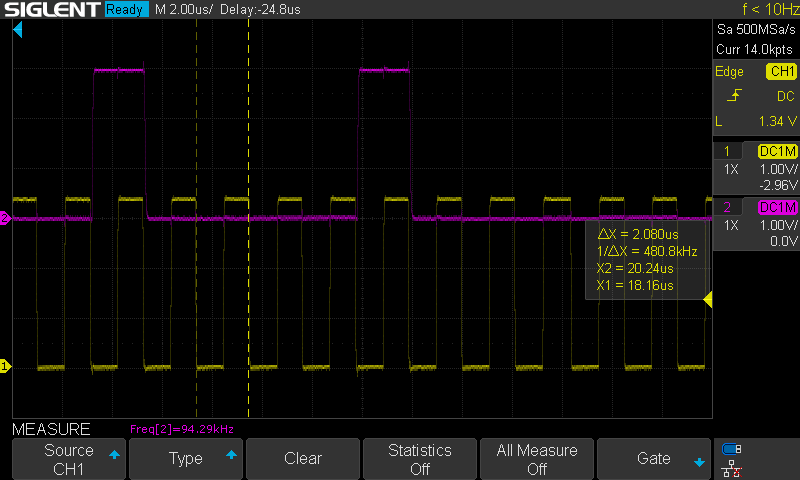Screen dimensions: 800x480
Task: Select the channel 2 magenta ground marker
Action: (x=5, y=218)
